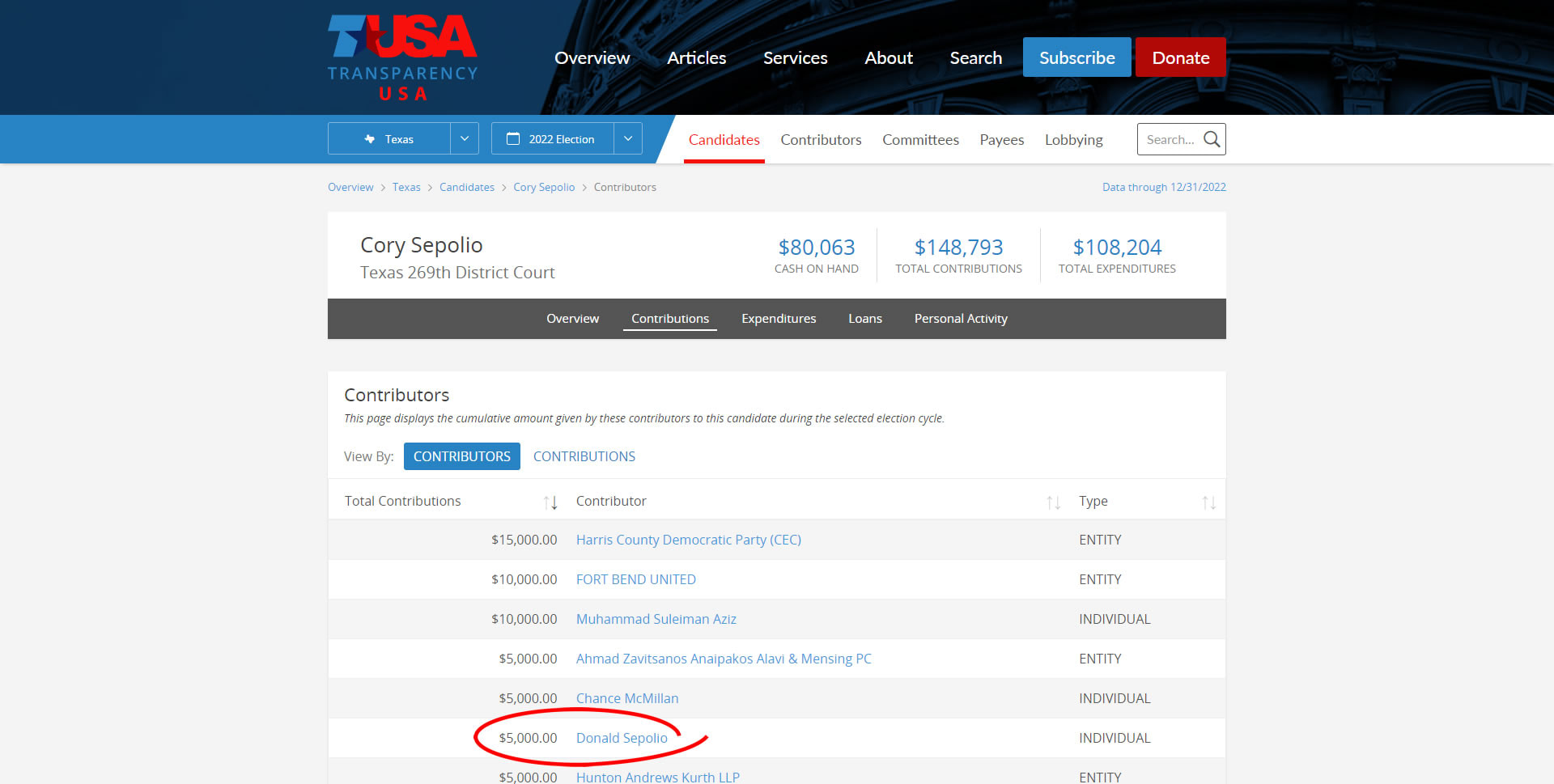Click INDIVIDUAL type for Donald Sepolio

coord(1115,738)
